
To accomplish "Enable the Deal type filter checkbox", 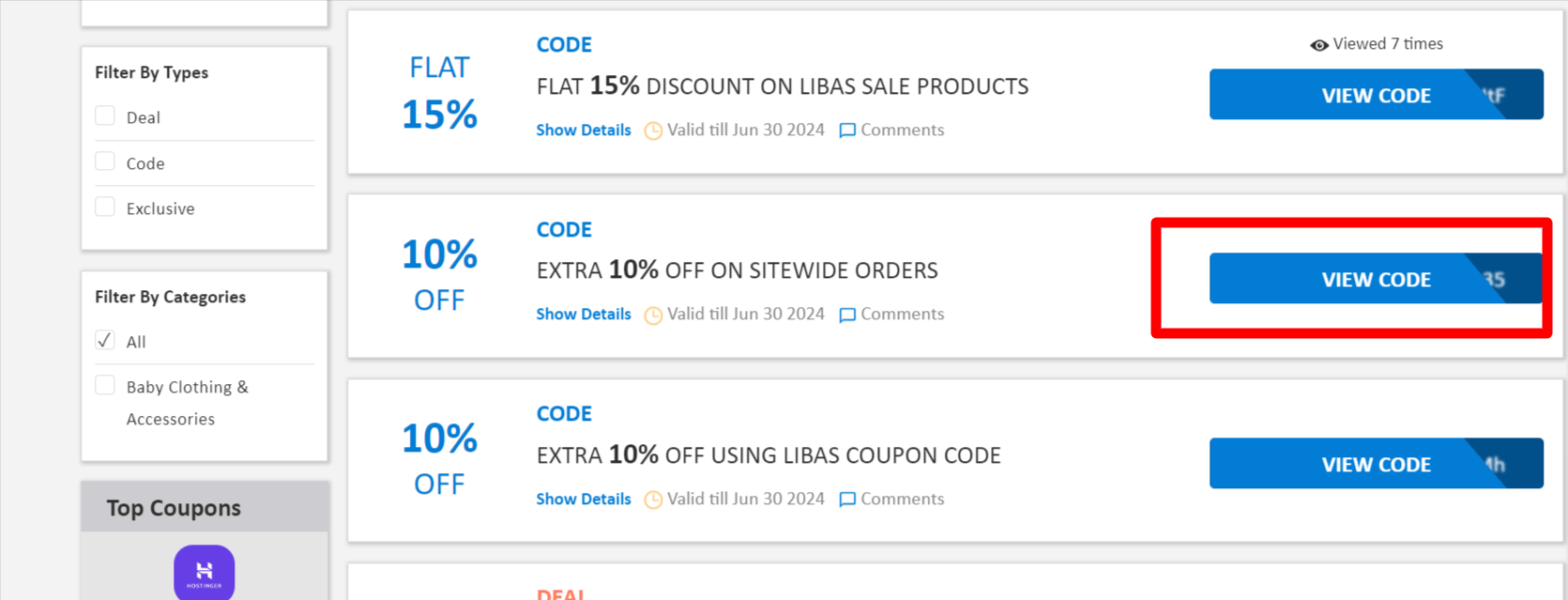I will point(105,116).
